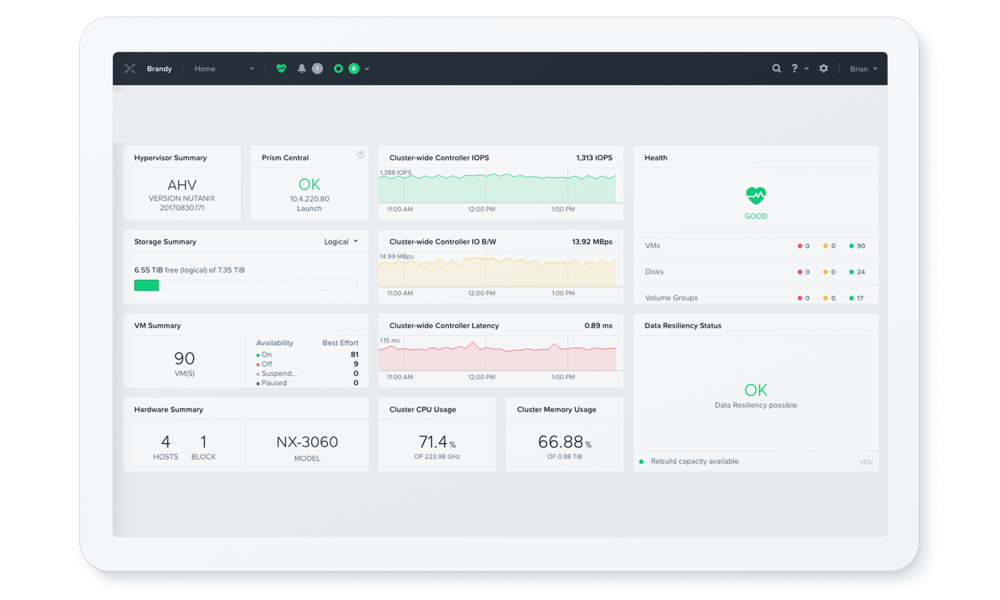Viewport: 1000px width, 600px height.
Task: Open settings via the gear icon
Action: [x=822, y=68]
